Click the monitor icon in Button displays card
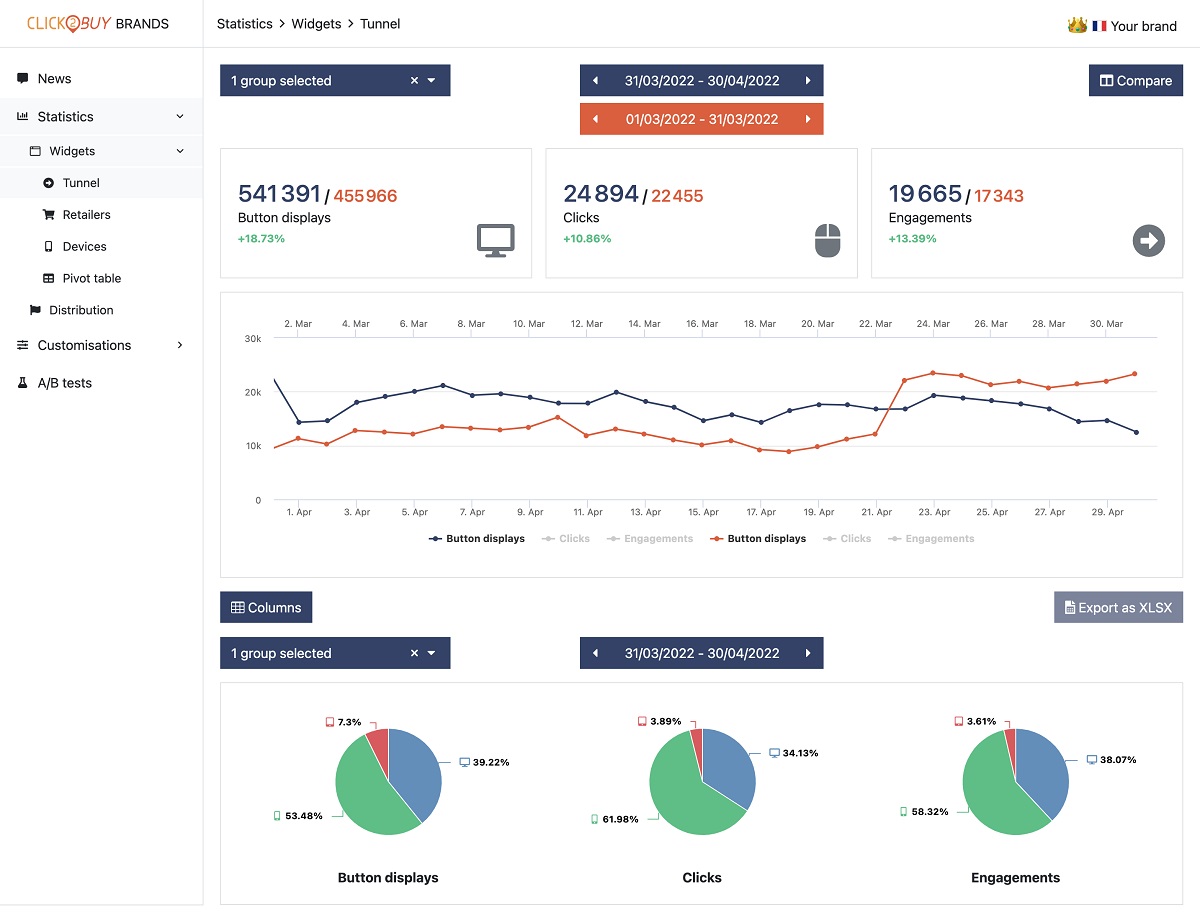Image resolution: width=1200 pixels, height=915 pixels. tap(495, 240)
